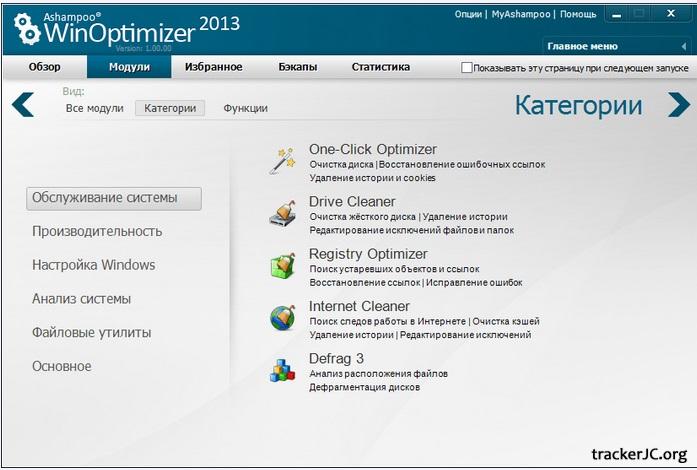The height and width of the screenshot is (470, 697).
Task: Select the Производительность category
Action: [x=97, y=232]
